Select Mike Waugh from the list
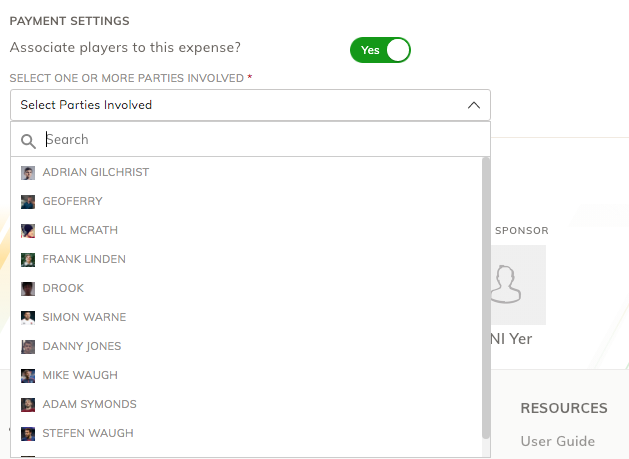The height and width of the screenshot is (459, 629). 80,375
